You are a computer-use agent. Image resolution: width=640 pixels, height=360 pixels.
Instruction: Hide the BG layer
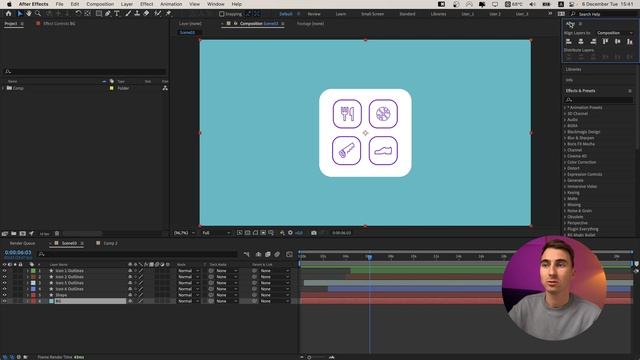(4, 301)
